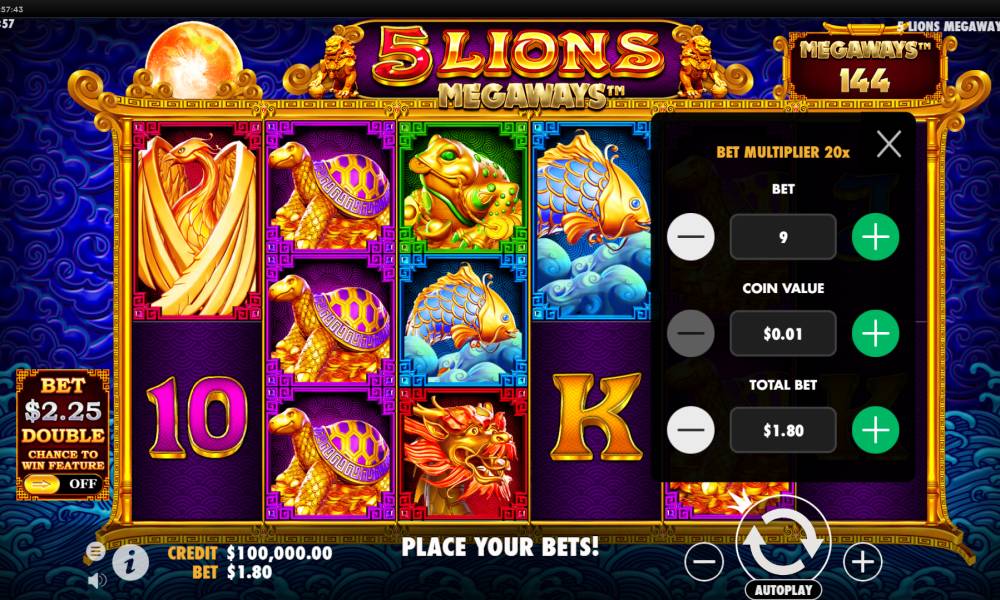1000x600 pixels.
Task: Select the total bet field showing $1.80
Action: (783, 430)
